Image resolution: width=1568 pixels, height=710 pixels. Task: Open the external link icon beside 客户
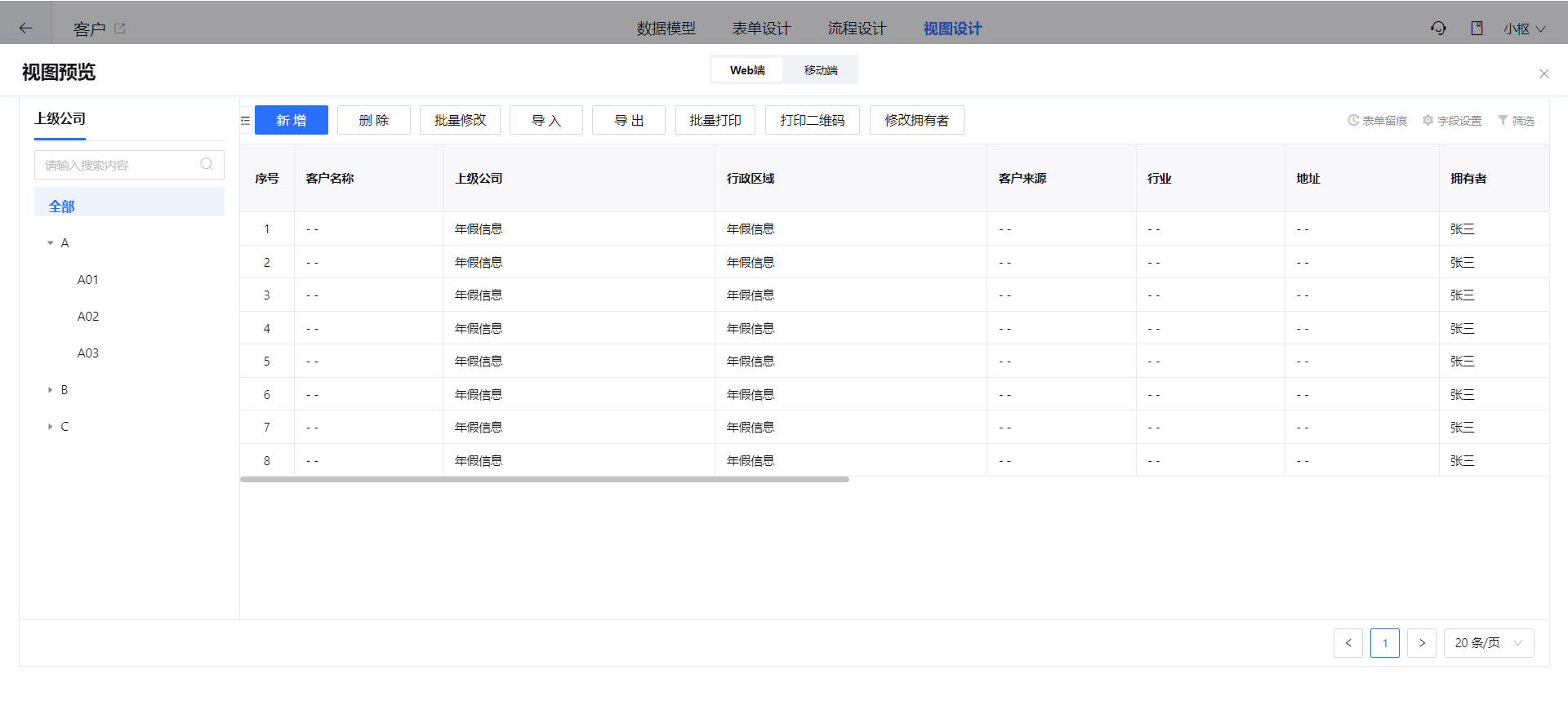pos(120,29)
